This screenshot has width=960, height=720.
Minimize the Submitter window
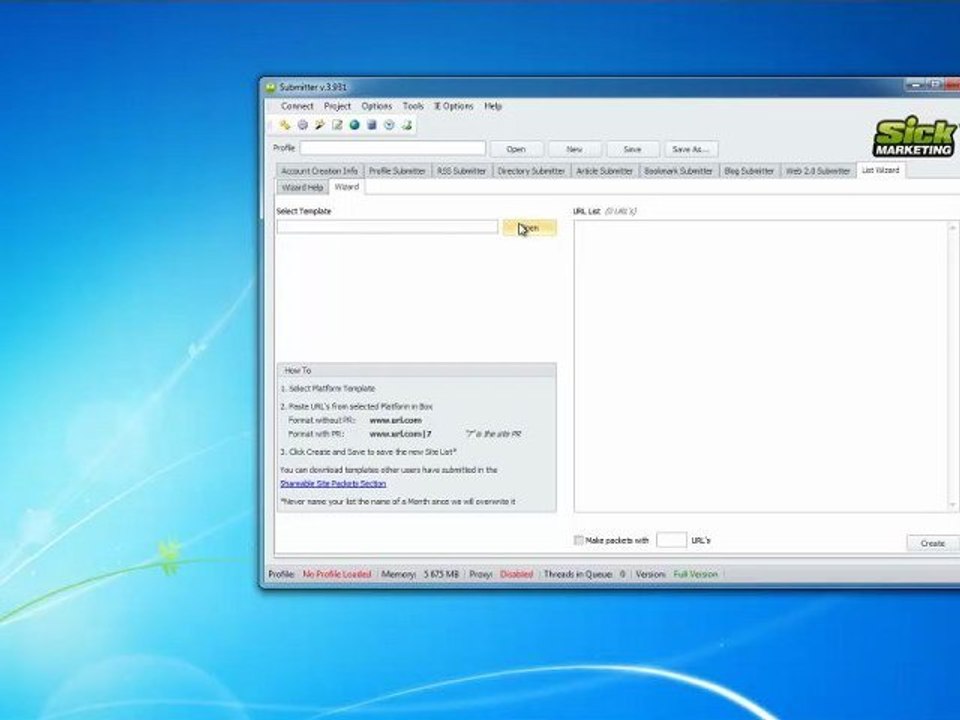(916, 85)
